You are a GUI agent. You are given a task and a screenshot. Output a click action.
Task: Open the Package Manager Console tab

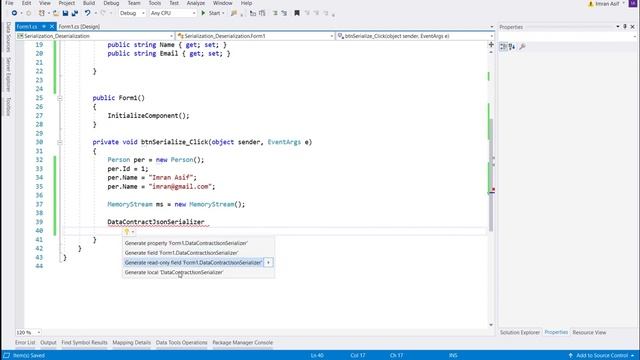(x=242, y=342)
